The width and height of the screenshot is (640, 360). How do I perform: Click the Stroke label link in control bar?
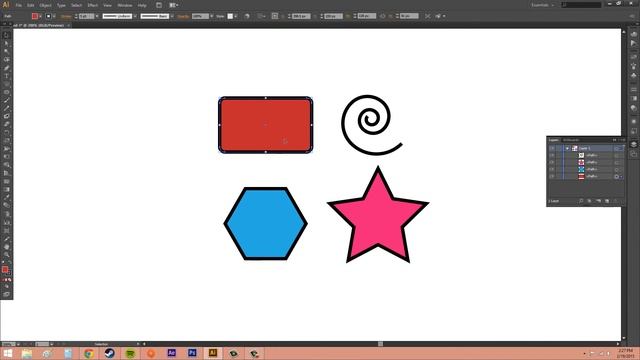66,16
